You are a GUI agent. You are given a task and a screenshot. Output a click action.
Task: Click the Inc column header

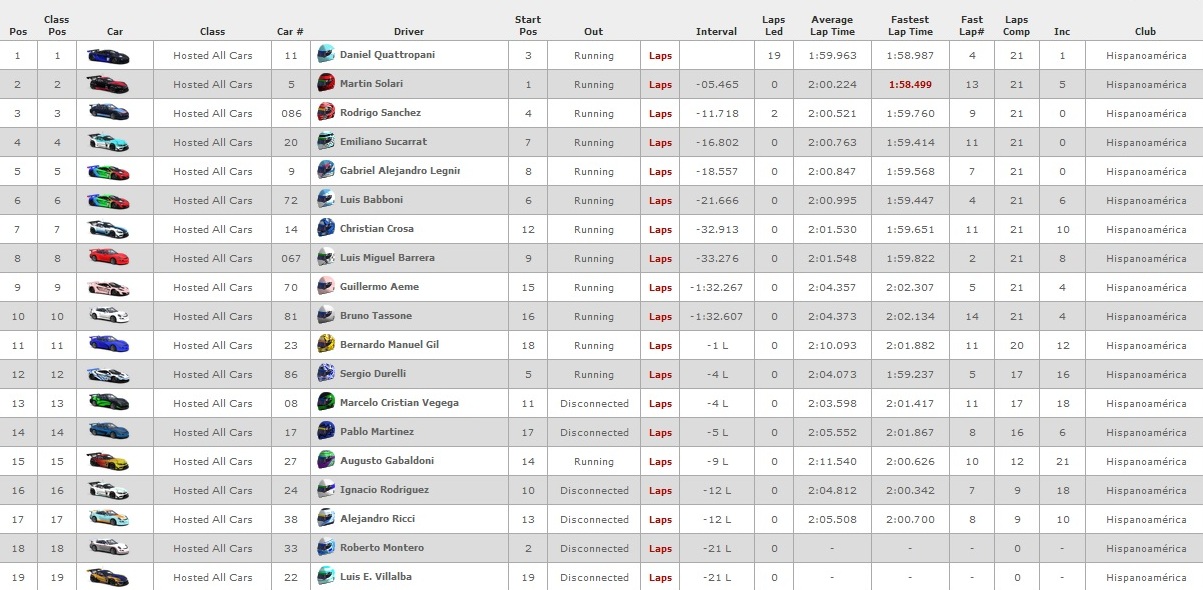pos(1062,31)
